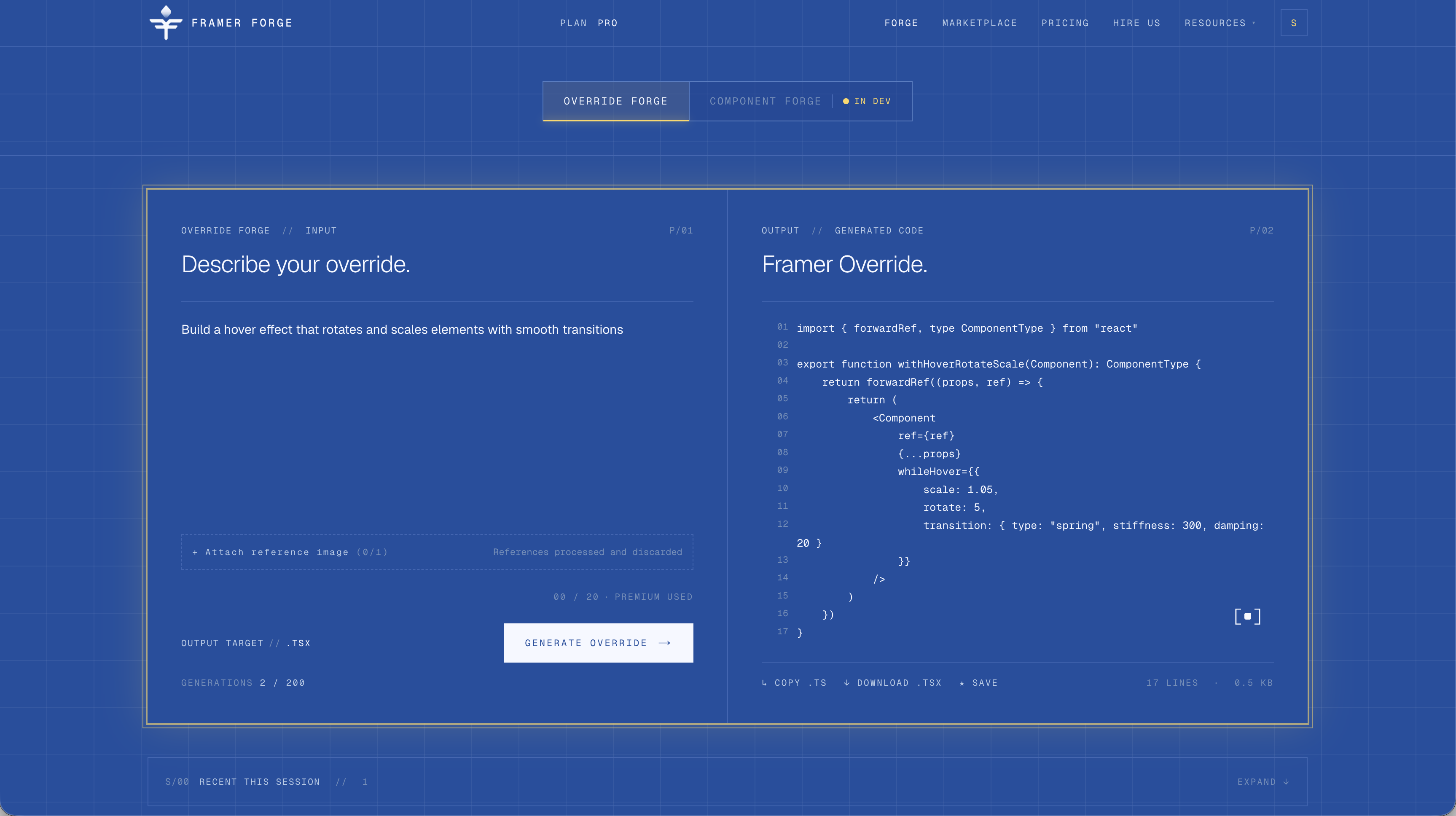Click the OUTPUT // GENERATED CODE label

(842, 231)
